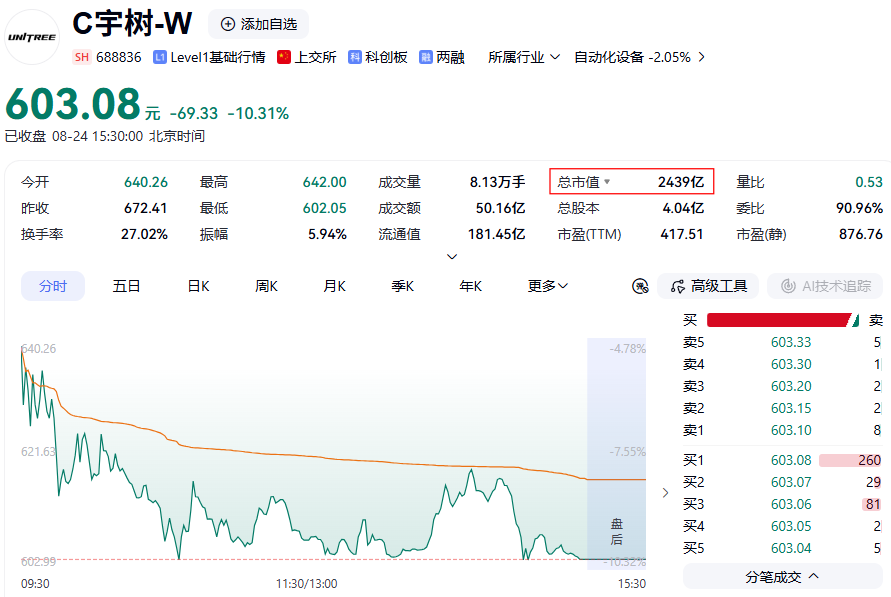This screenshot has height=597, width=891.
Task: Switch to the 日K chart tab
Action: [198, 286]
